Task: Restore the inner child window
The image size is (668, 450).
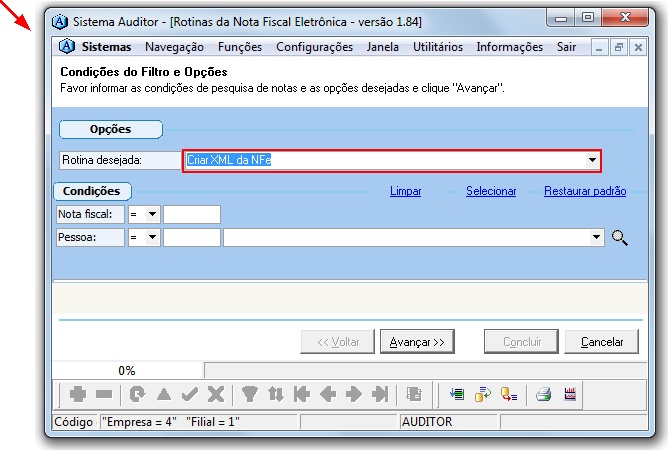Action: [x=619, y=48]
